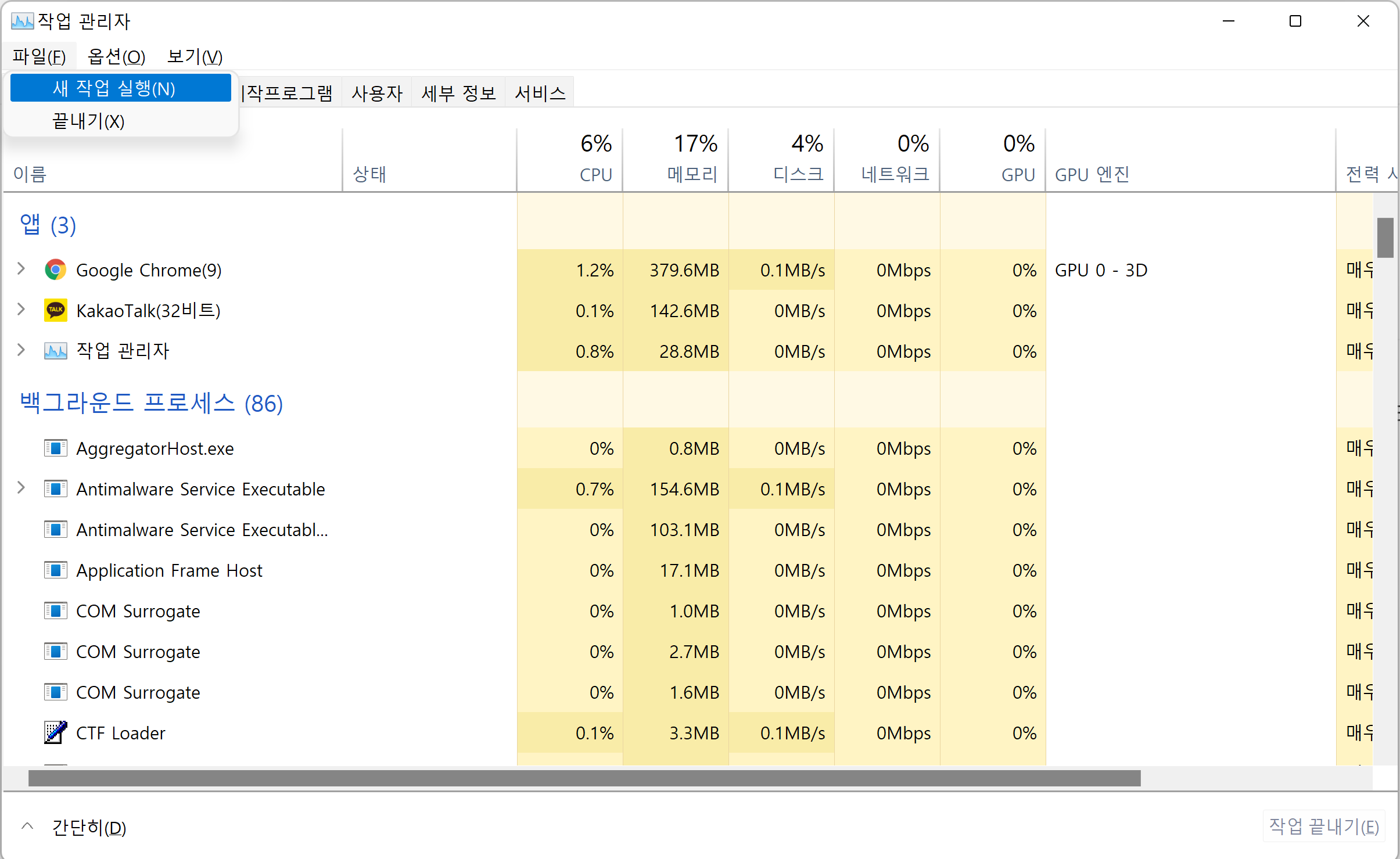Expand the Antimalware Service Executable entry
Screen dimensions: 1400x859
pos(21,488)
